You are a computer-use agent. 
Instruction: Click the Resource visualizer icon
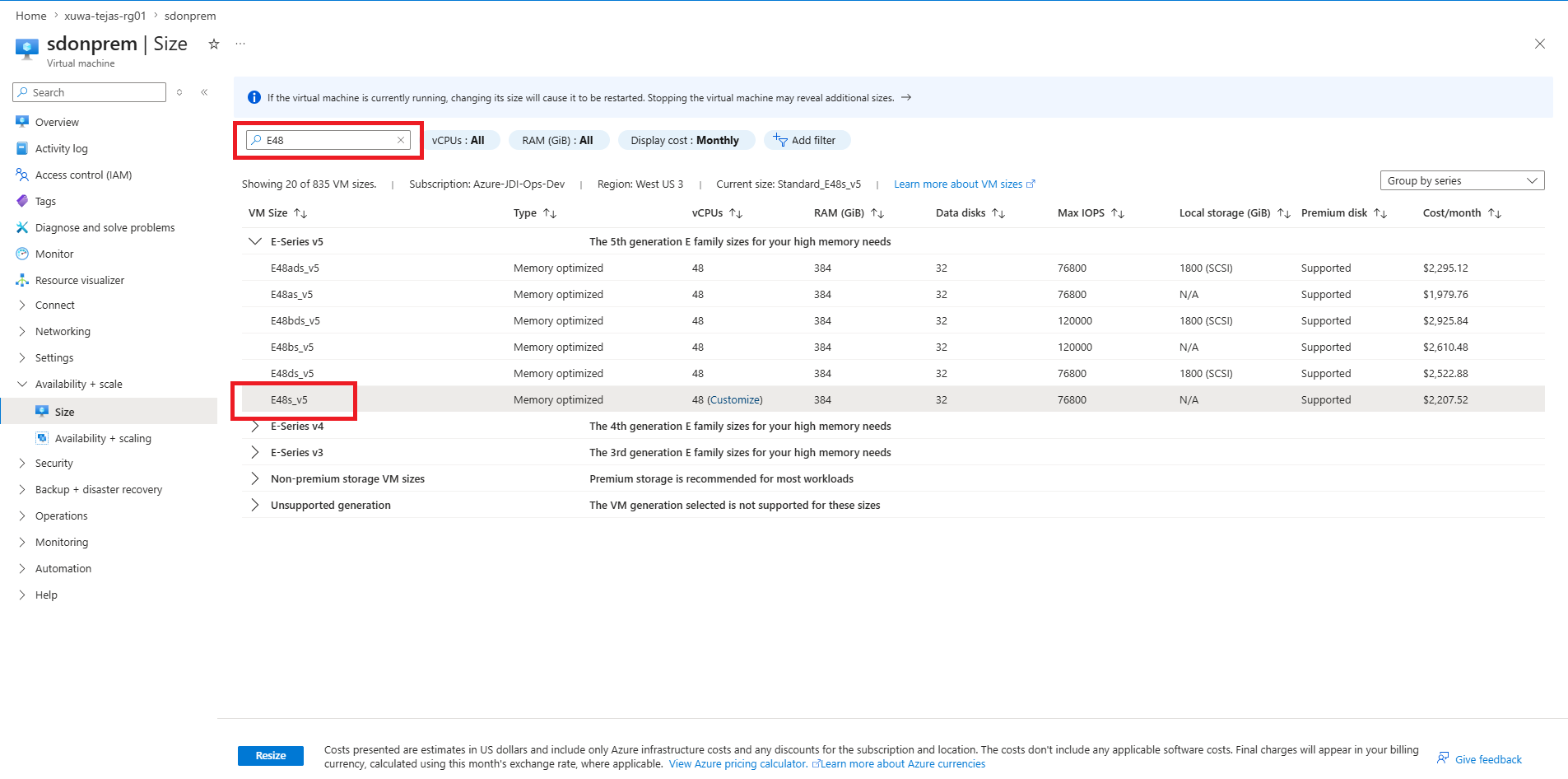[x=22, y=280]
